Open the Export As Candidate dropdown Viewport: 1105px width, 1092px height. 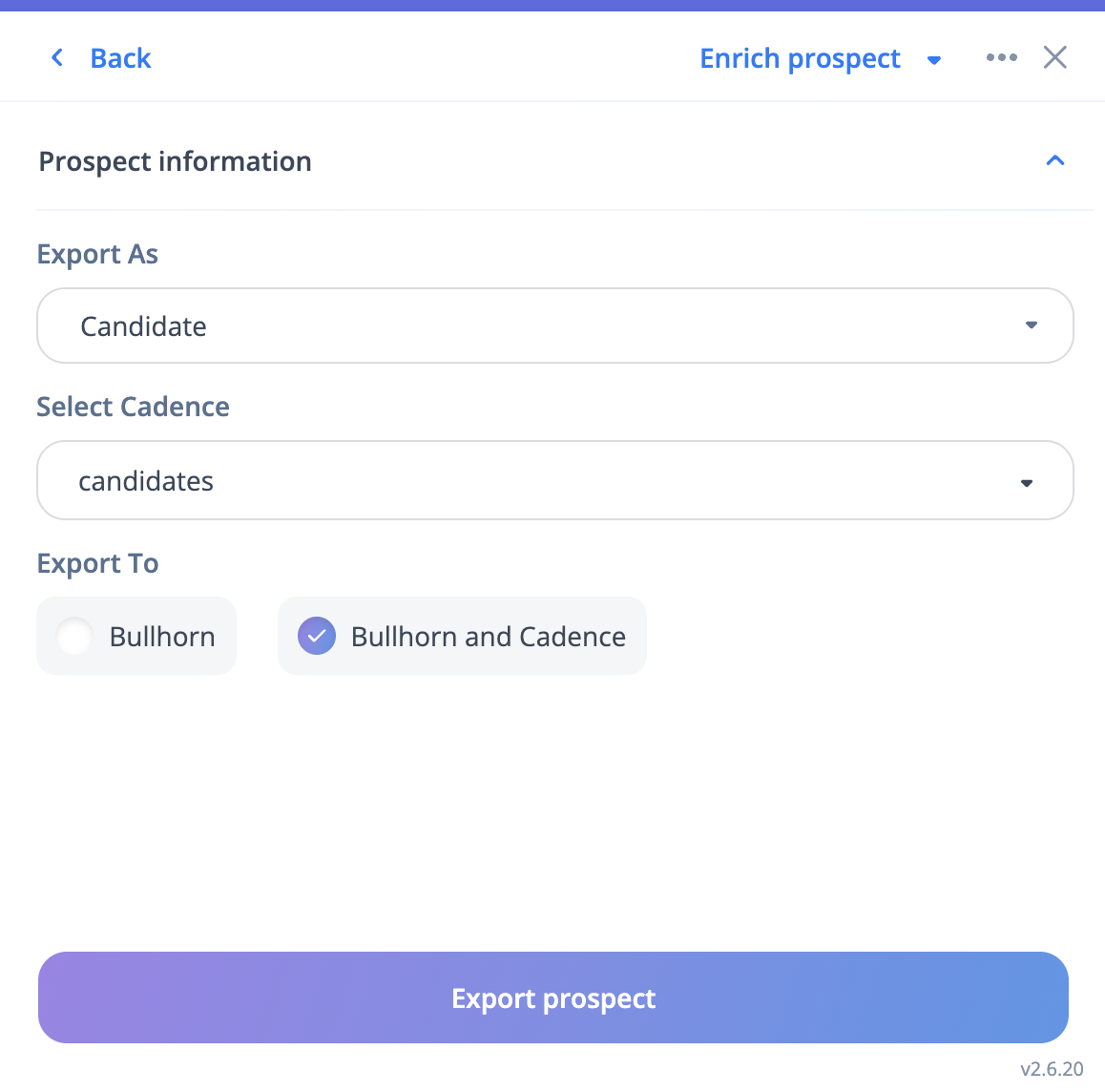(x=553, y=325)
